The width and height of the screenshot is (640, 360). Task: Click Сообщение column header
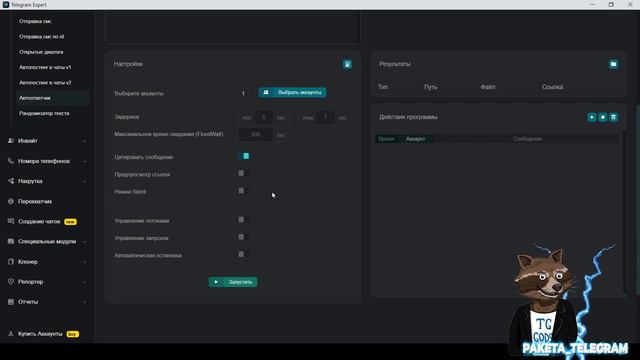tap(527, 139)
